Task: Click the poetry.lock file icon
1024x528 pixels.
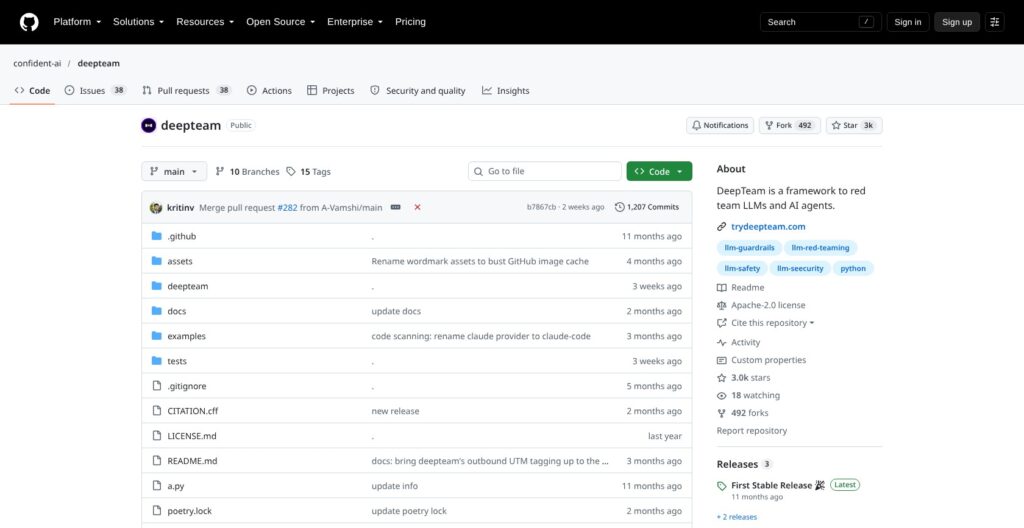Action: (x=157, y=510)
